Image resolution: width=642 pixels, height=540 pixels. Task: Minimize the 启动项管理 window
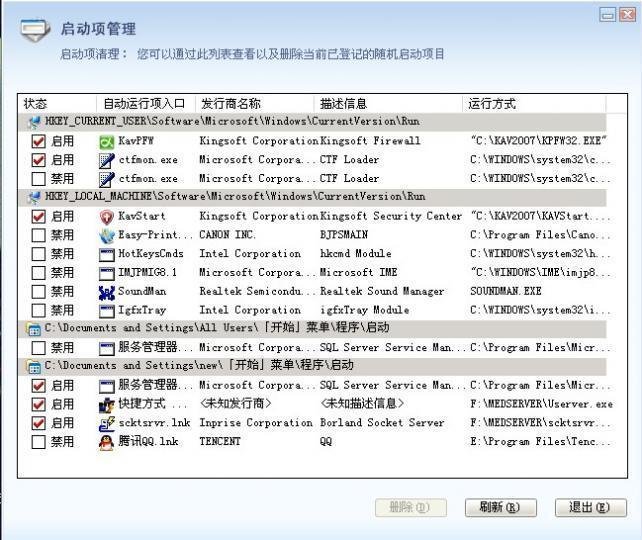tap(608, 15)
